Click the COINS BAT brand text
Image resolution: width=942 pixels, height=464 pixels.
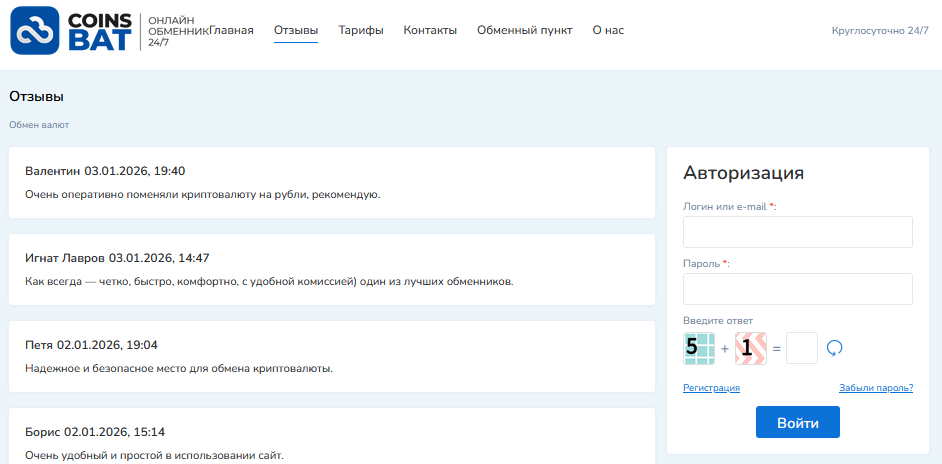point(99,30)
